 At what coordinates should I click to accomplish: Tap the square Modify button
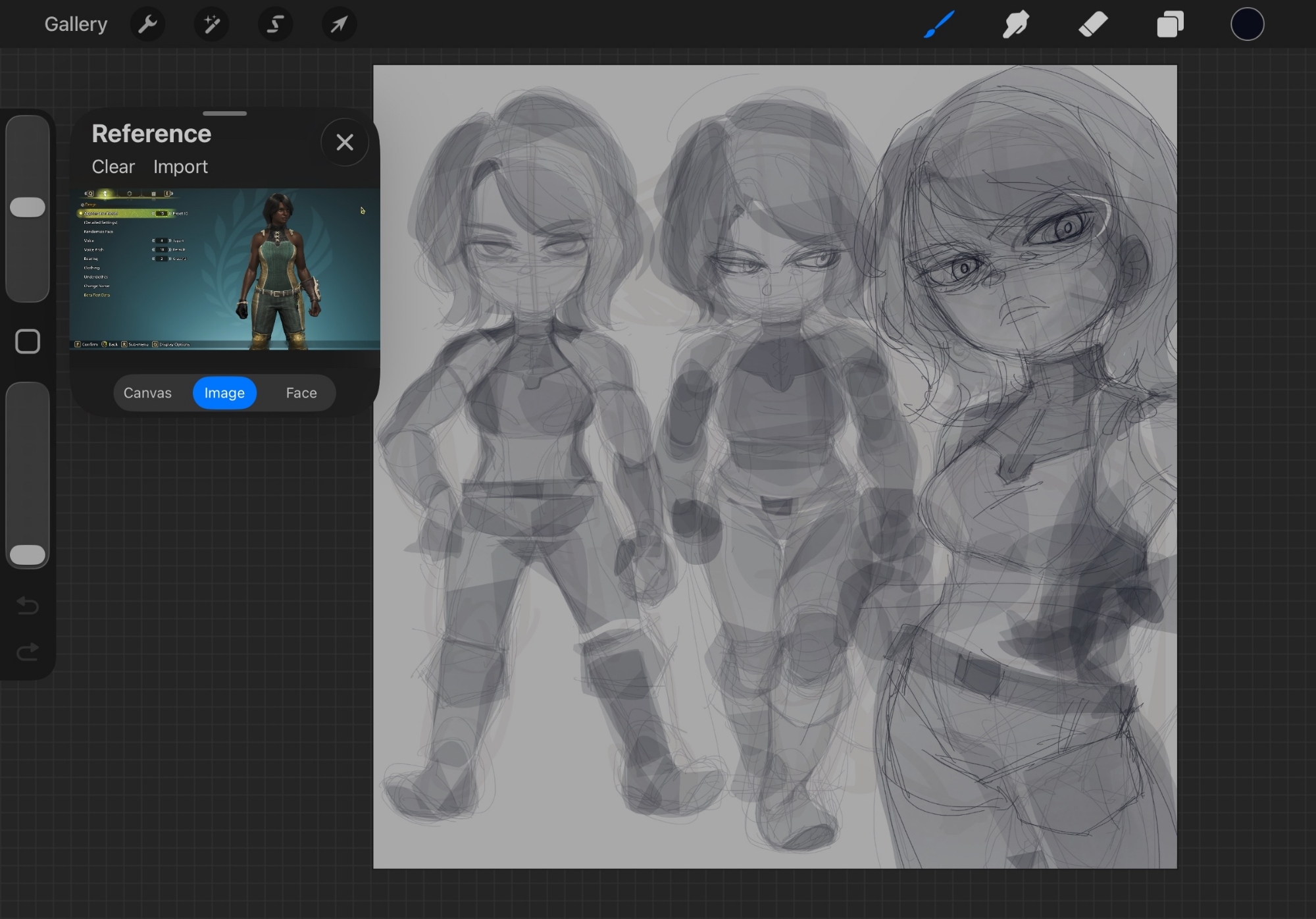click(28, 342)
